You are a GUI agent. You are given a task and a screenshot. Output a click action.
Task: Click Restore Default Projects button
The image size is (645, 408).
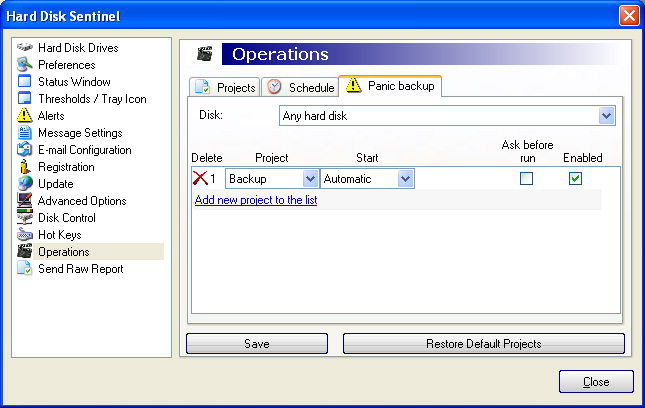[x=484, y=343]
